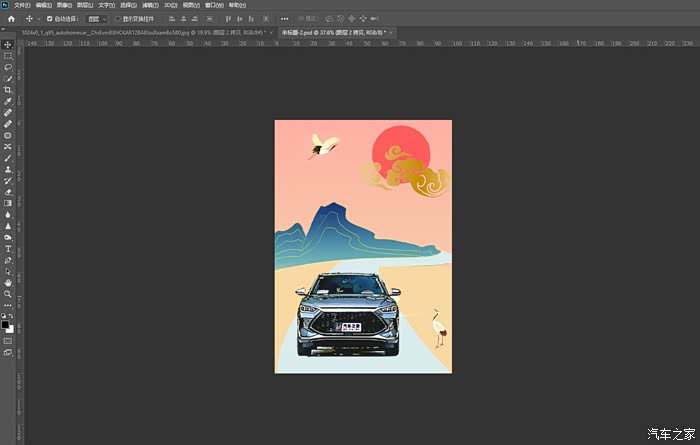
Task: Toggle the 显示变换控件 checkbox
Action: pos(117,18)
